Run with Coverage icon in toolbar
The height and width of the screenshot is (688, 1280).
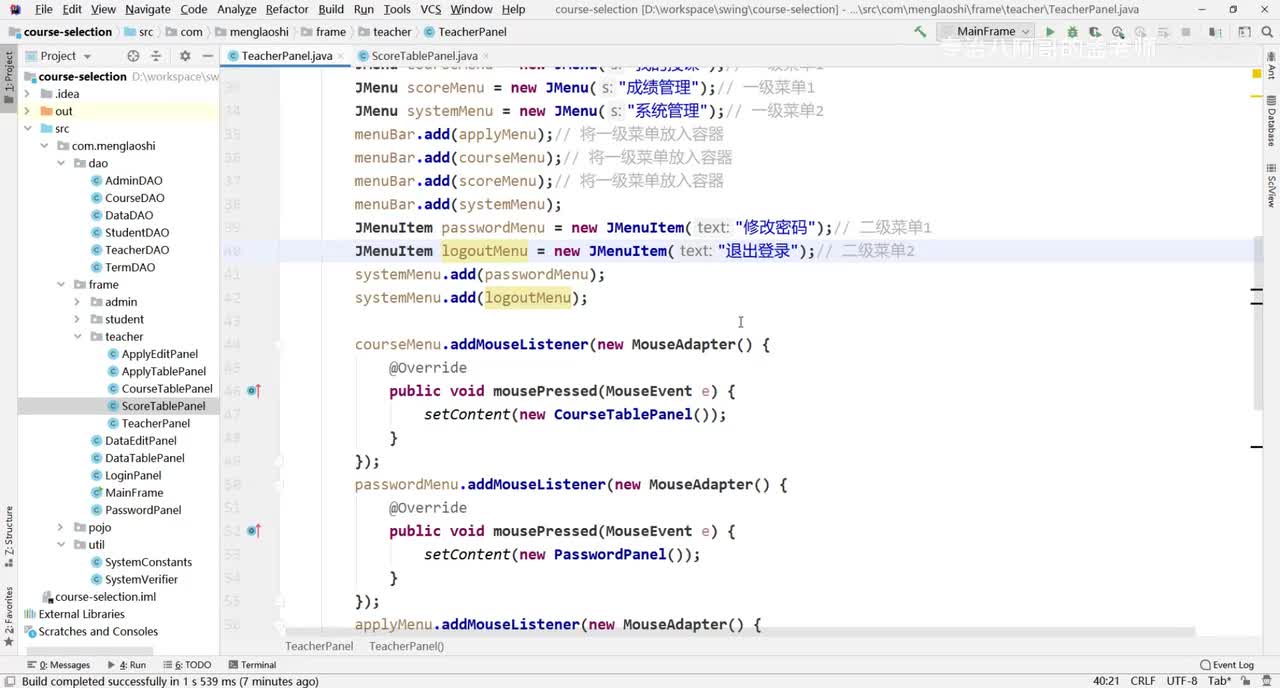point(1094,32)
